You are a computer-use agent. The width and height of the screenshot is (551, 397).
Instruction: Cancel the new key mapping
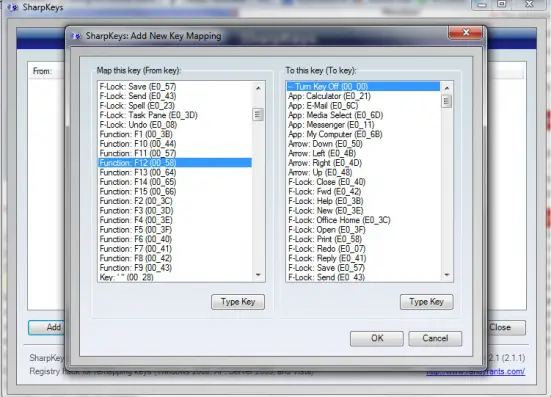[x=435, y=338]
